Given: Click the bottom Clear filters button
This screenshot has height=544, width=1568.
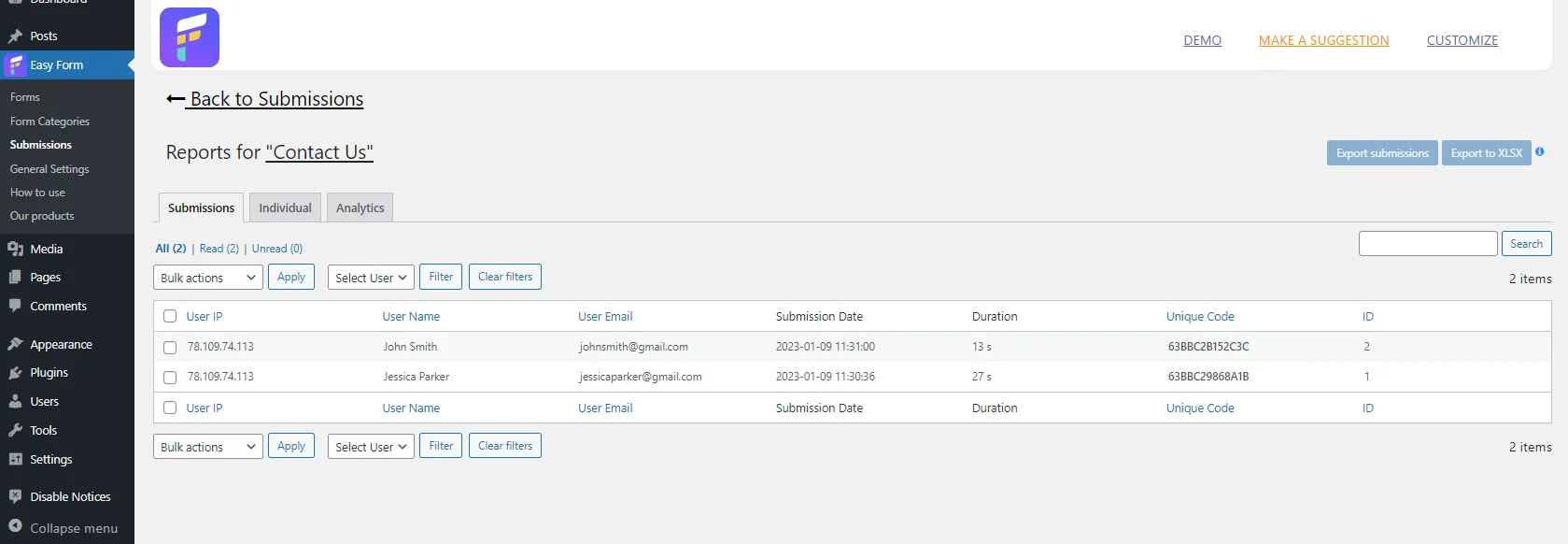Looking at the screenshot, I should tap(505, 446).
